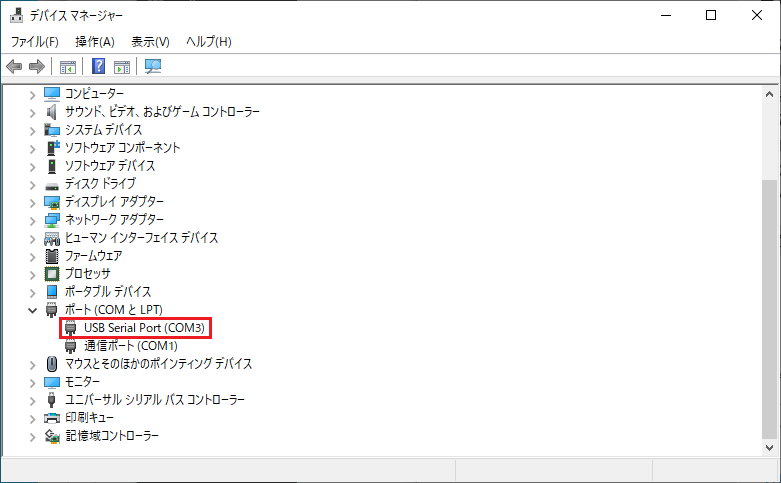
Task: Click the scrollbar down arrow
Action: point(769,447)
